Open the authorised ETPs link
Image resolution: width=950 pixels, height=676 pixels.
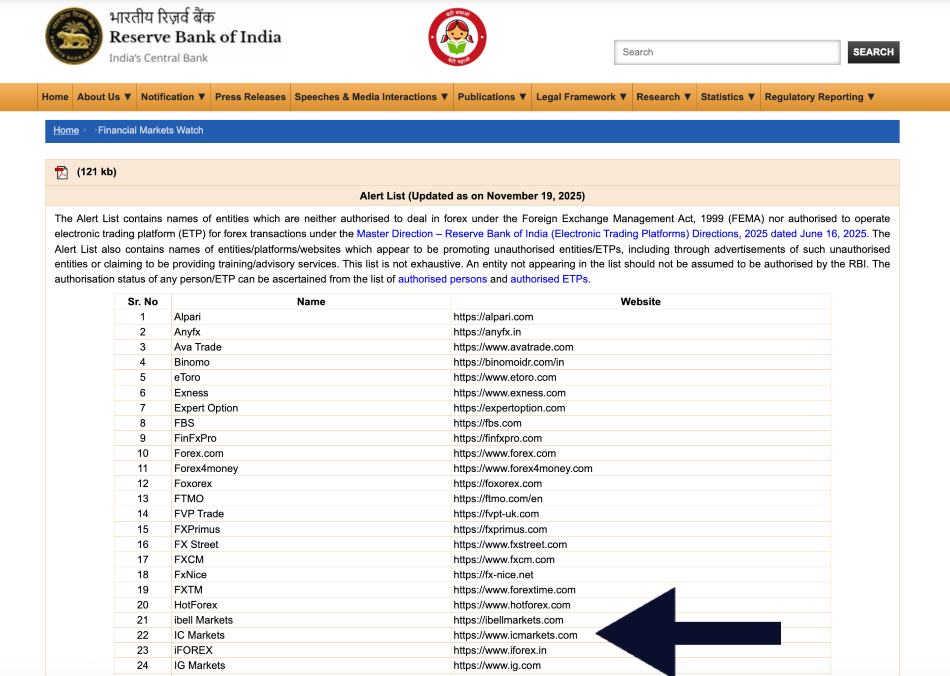549,279
